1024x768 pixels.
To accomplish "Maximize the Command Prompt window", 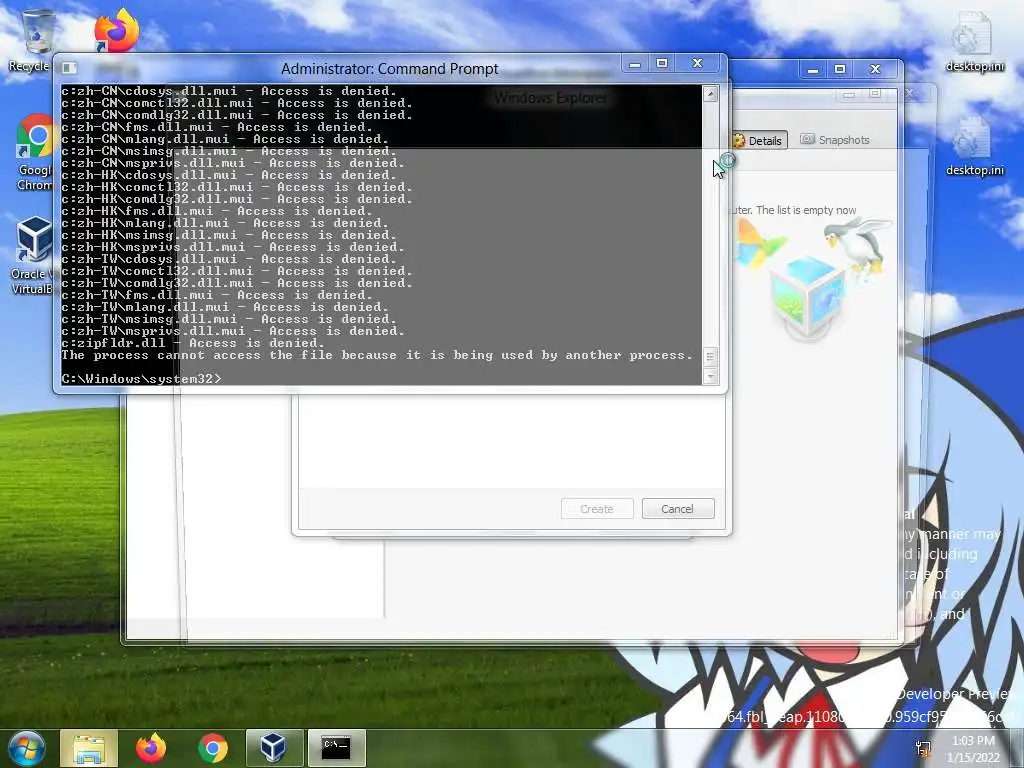I will 662,63.
